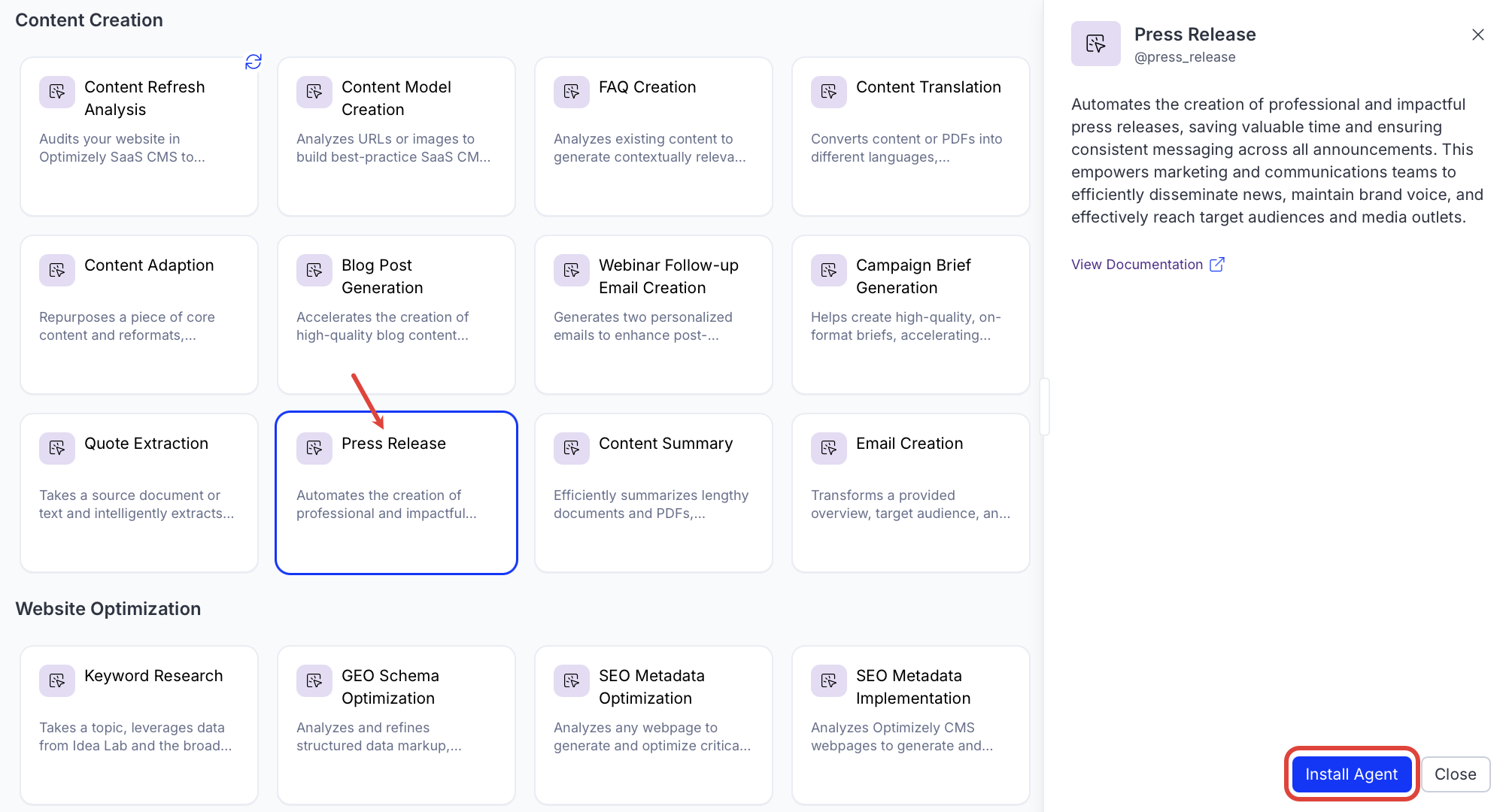
Task: Open the SEO Metadata Implementation card
Action: click(911, 725)
